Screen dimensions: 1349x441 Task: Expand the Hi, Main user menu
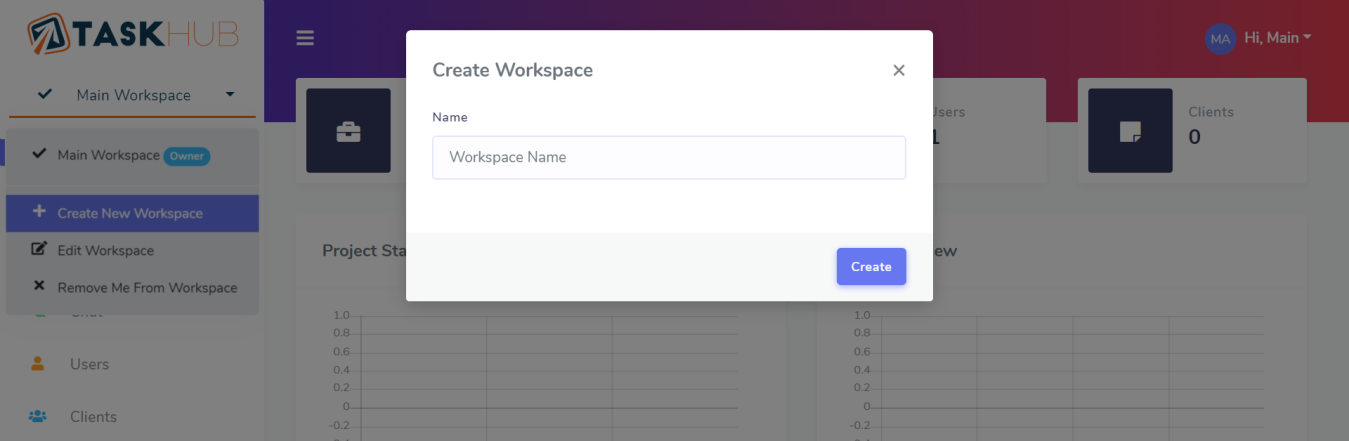pos(1277,38)
